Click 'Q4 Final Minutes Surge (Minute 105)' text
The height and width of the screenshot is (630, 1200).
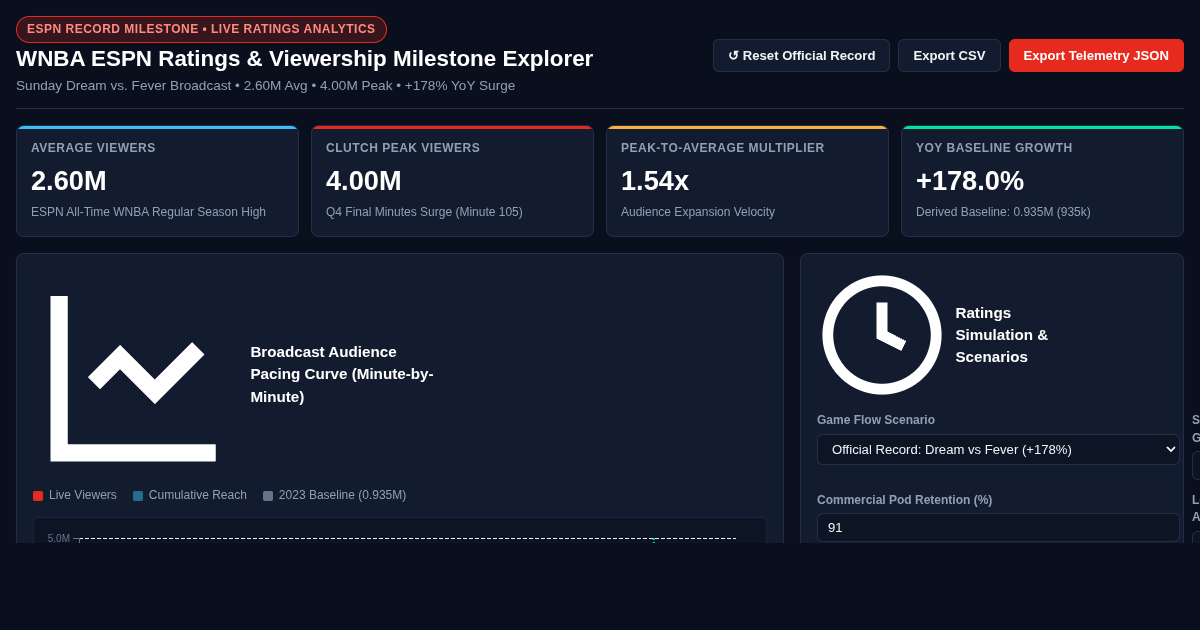click(x=424, y=212)
